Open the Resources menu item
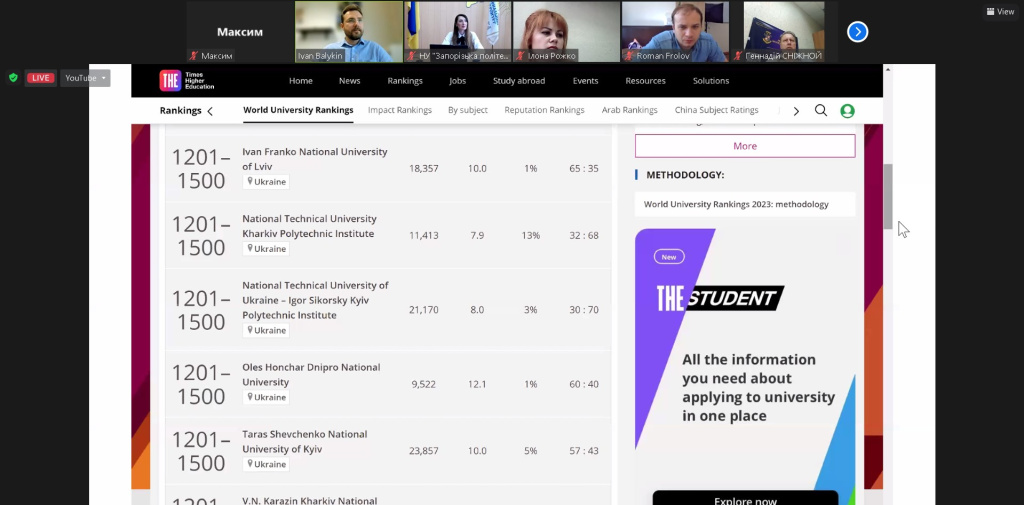This screenshot has width=1024, height=505. coord(645,81)
